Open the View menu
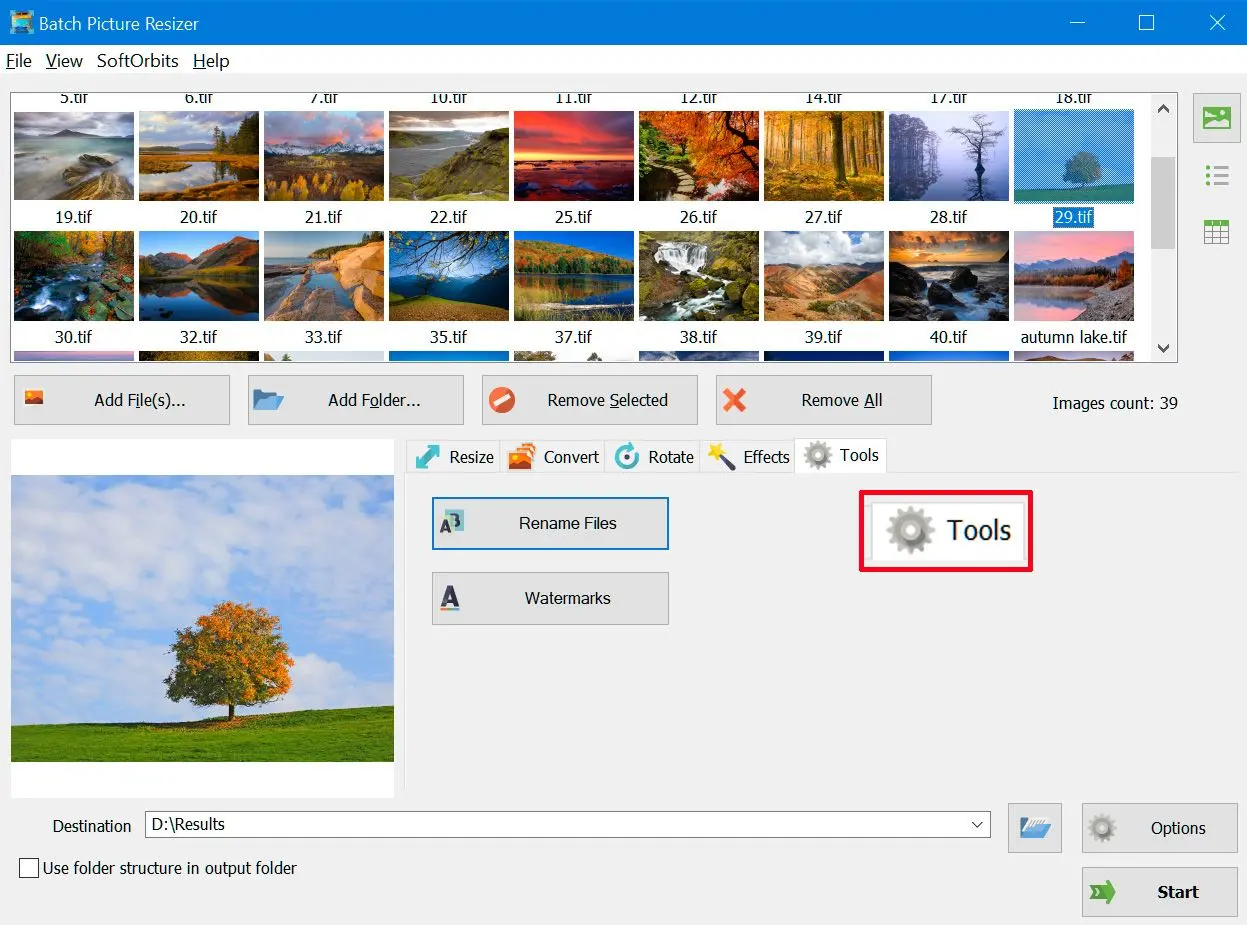1247x925 pixels. pyautogui.click(x=64, y=61)
